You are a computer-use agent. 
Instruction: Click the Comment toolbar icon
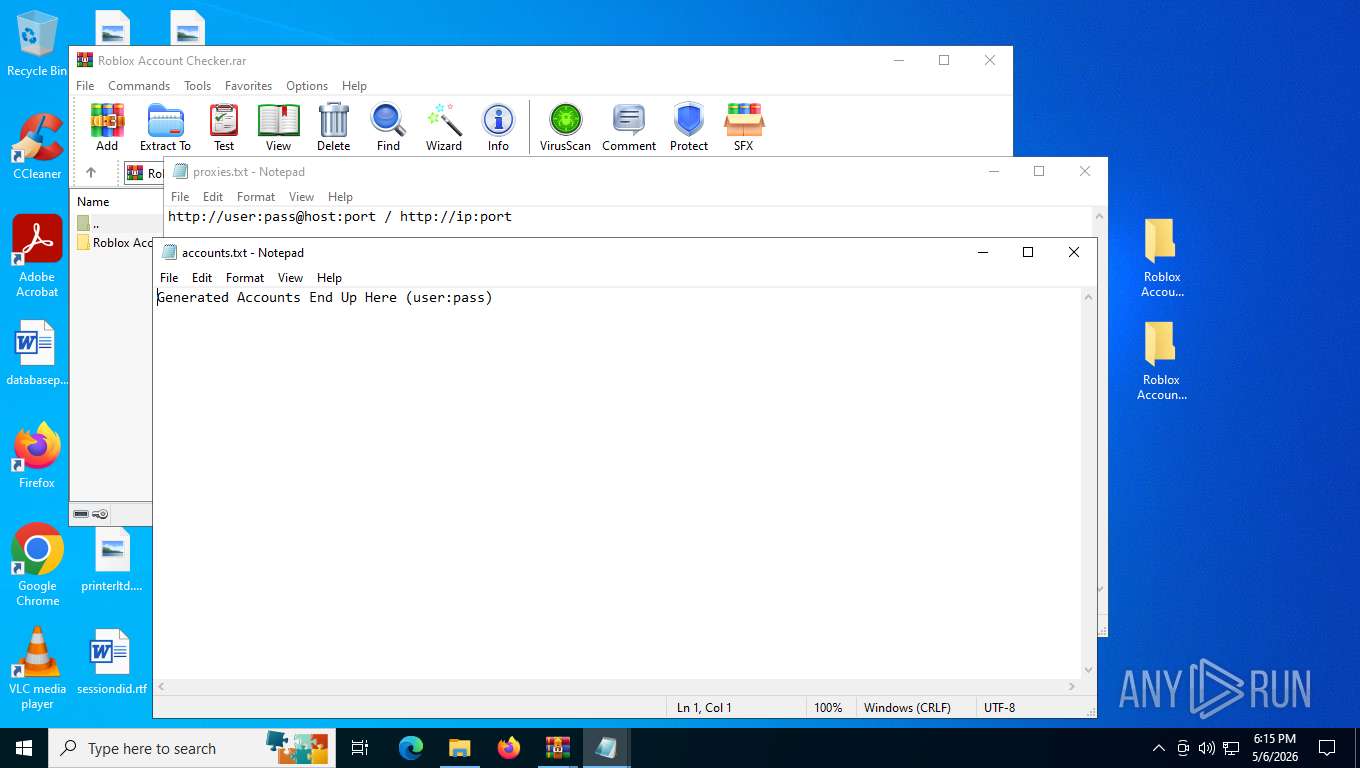[629, 127]
